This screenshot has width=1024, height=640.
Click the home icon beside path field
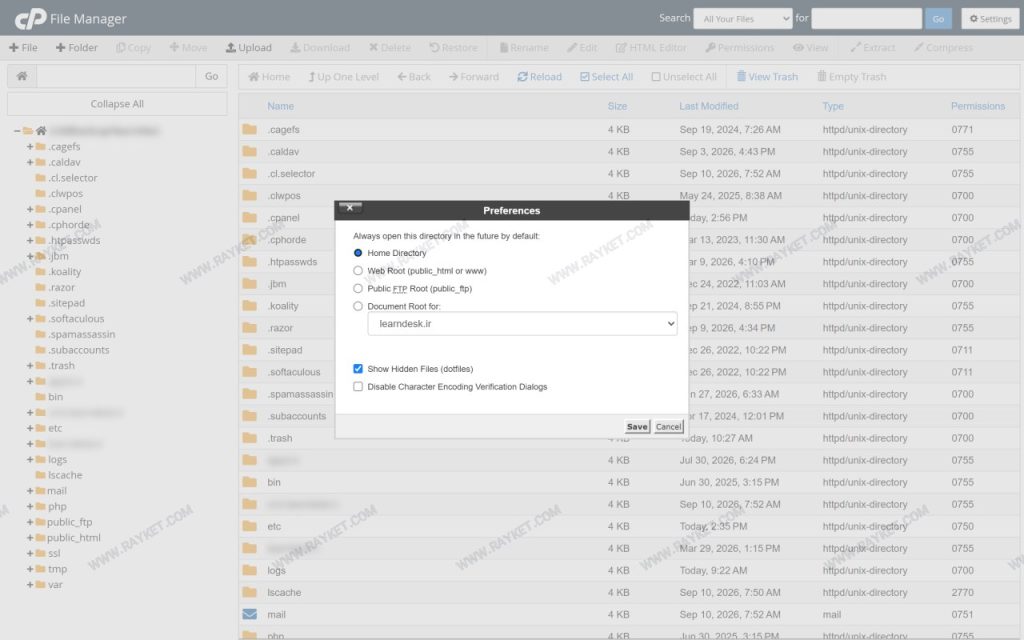point(22,76)
